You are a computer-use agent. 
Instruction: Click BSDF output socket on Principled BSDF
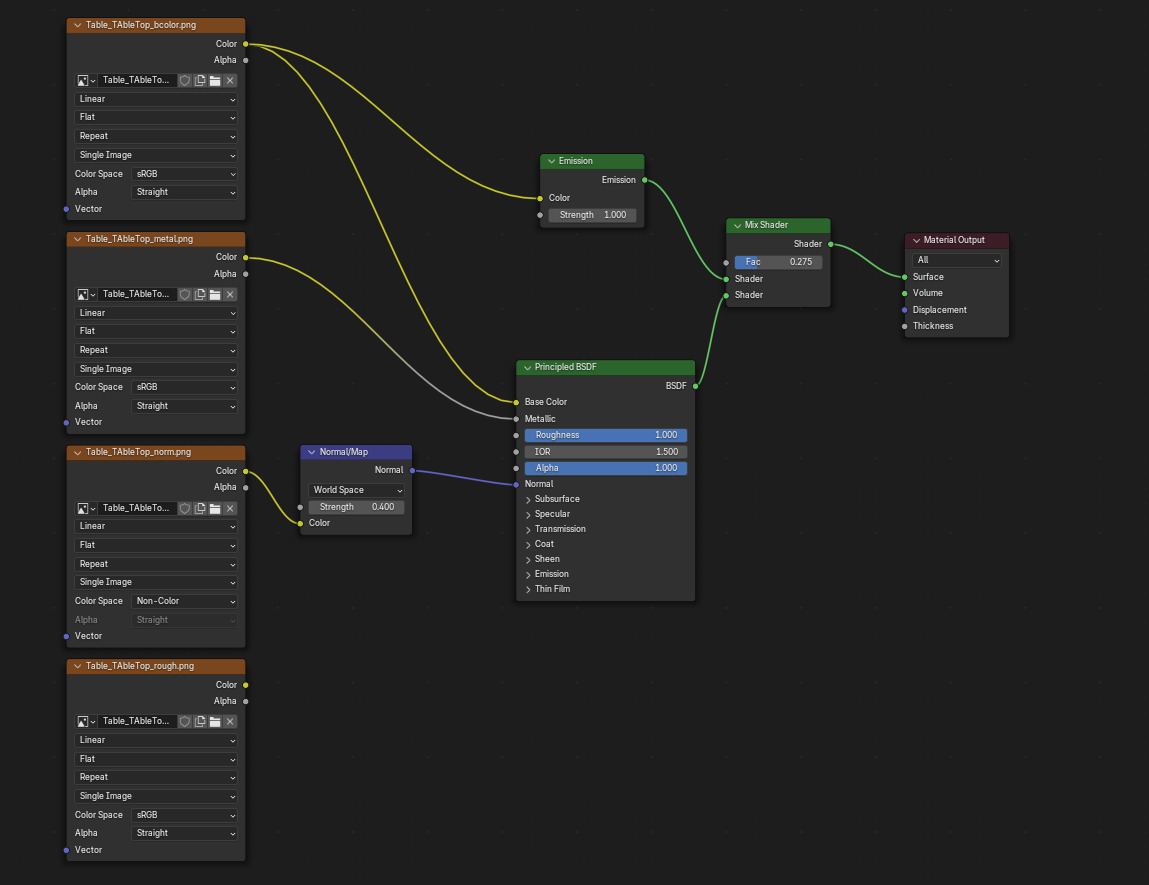695,387
